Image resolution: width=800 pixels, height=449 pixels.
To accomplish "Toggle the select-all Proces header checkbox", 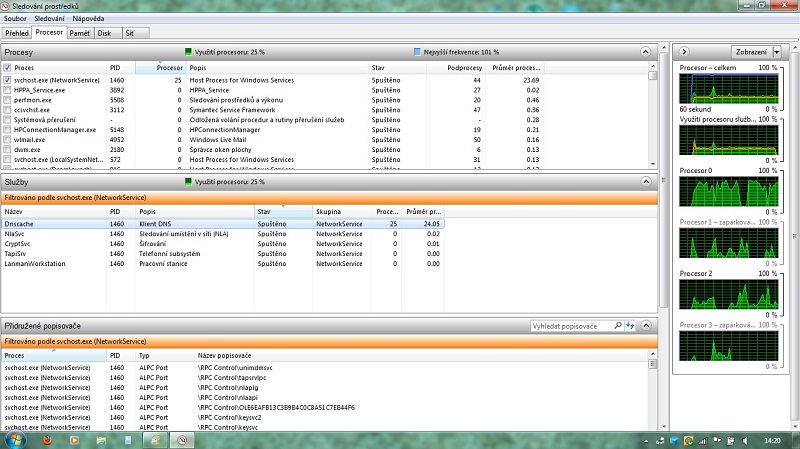I will tap(8, 67).
